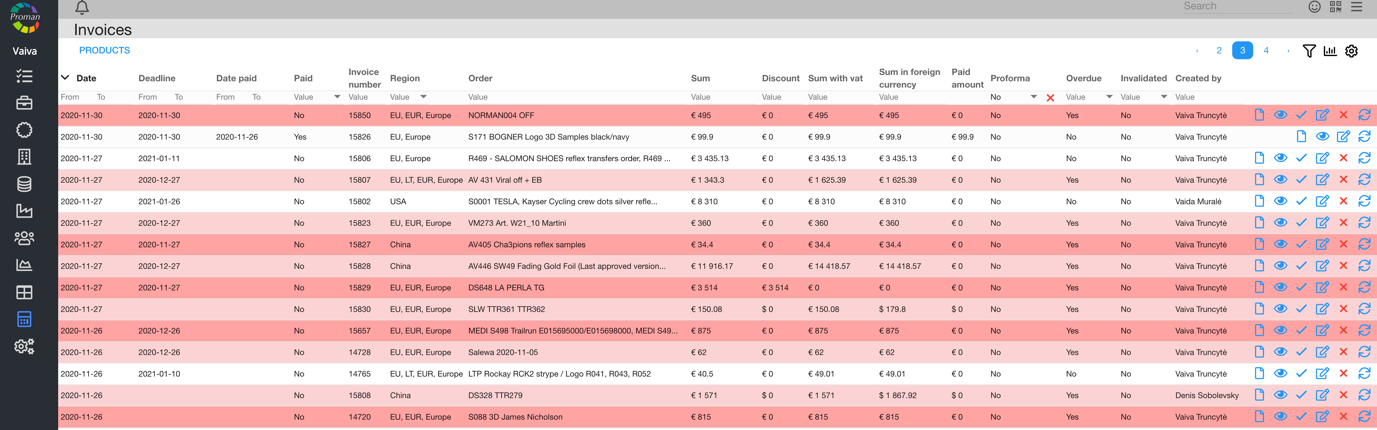View invoice 14765 with eye icon
Image resolution: width=1377 pixels, height=430 pixels.
[1280, 373]
